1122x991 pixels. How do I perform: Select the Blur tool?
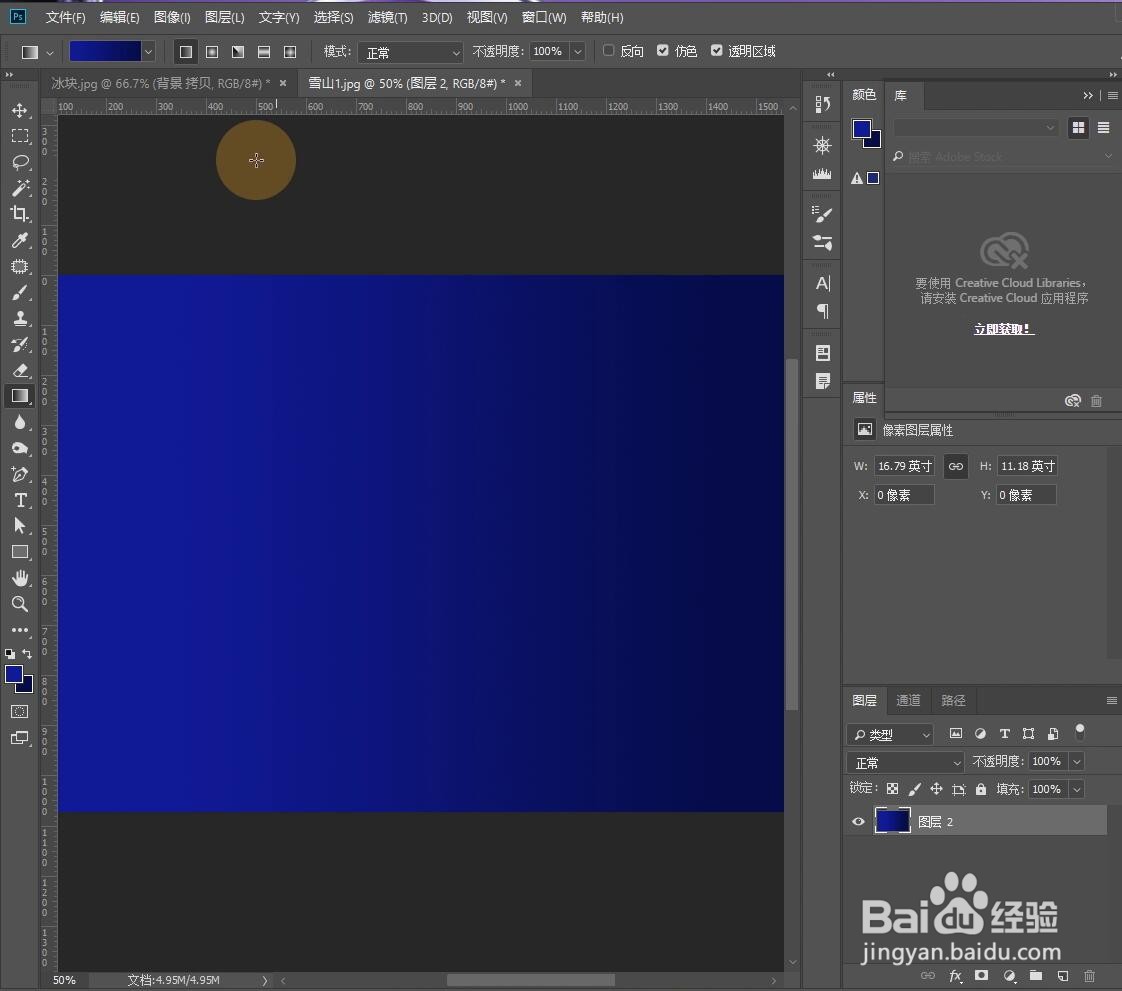(19, 422)
